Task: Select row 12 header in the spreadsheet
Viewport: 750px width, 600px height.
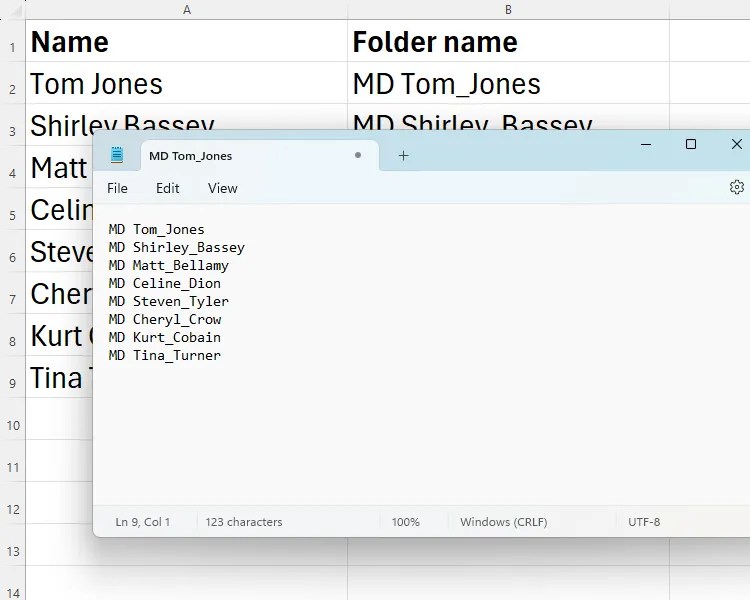Action: [x=12, y=503]
